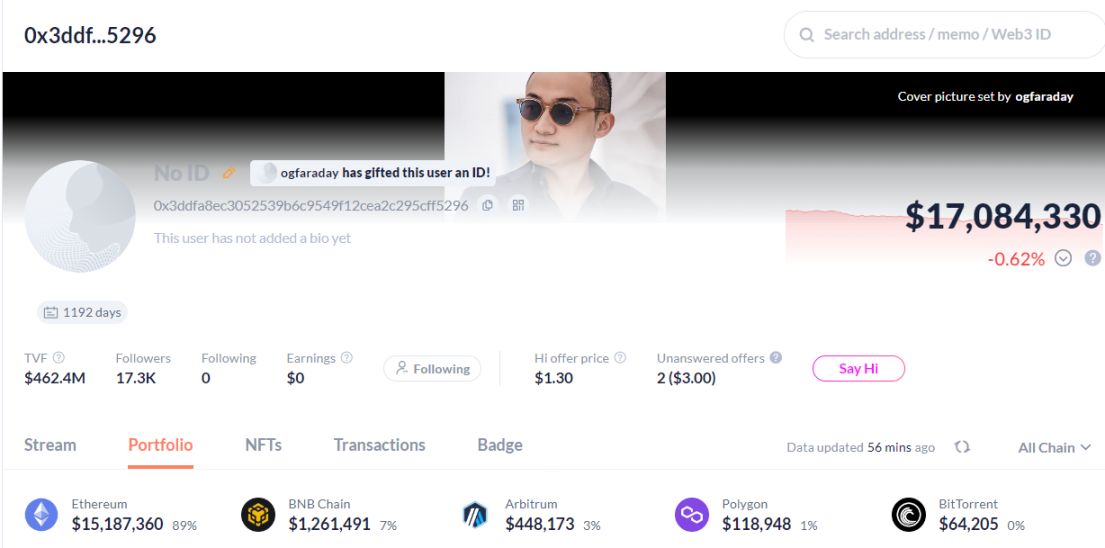Copy the wallet address with copy icon

[488, 205]
